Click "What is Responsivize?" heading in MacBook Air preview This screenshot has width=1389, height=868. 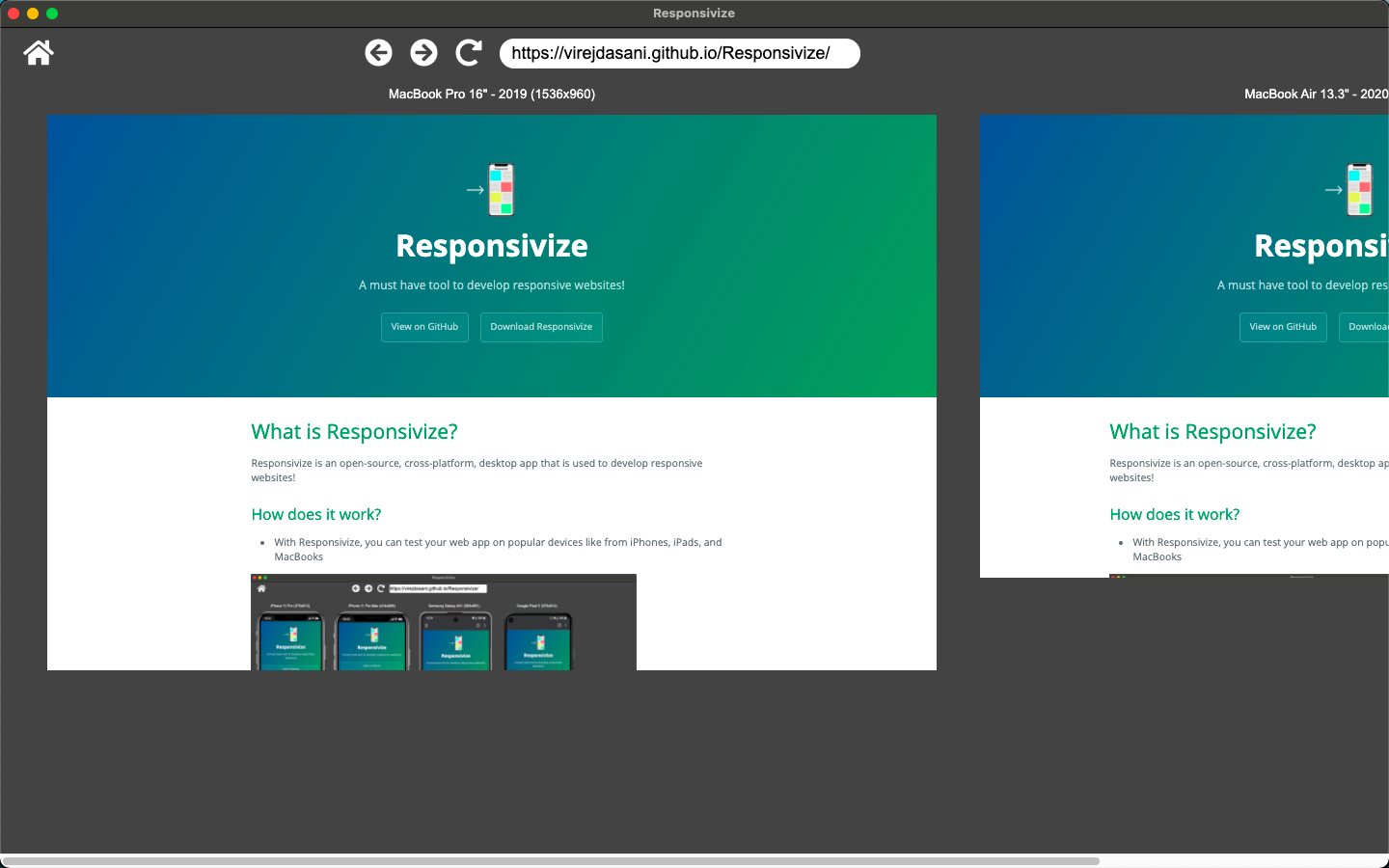(1212, 432)
